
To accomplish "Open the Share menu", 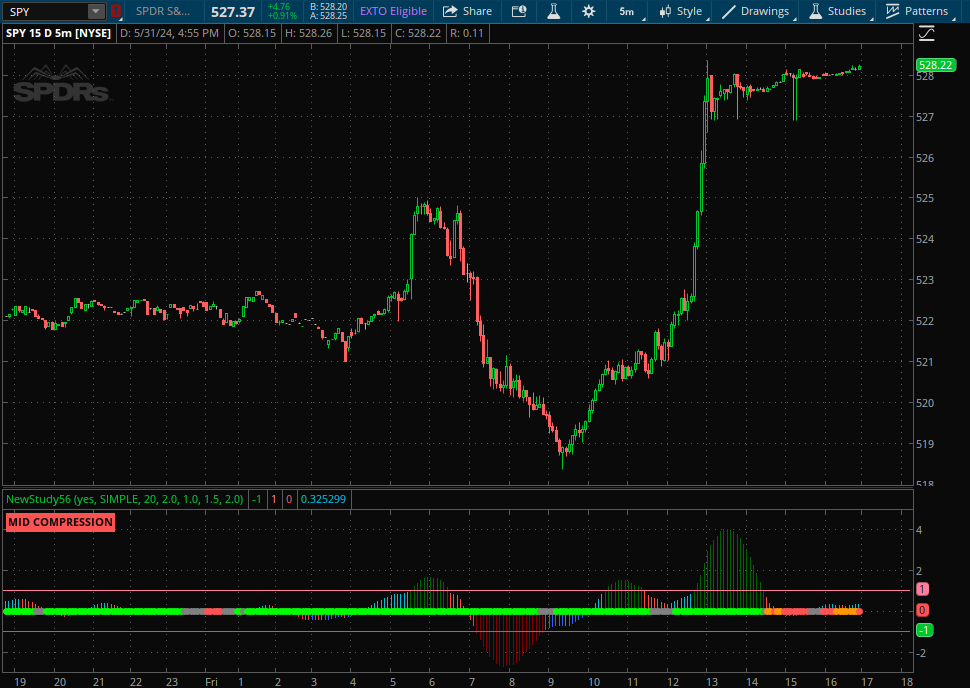I will pyautogui.click(x=467, y=11).
